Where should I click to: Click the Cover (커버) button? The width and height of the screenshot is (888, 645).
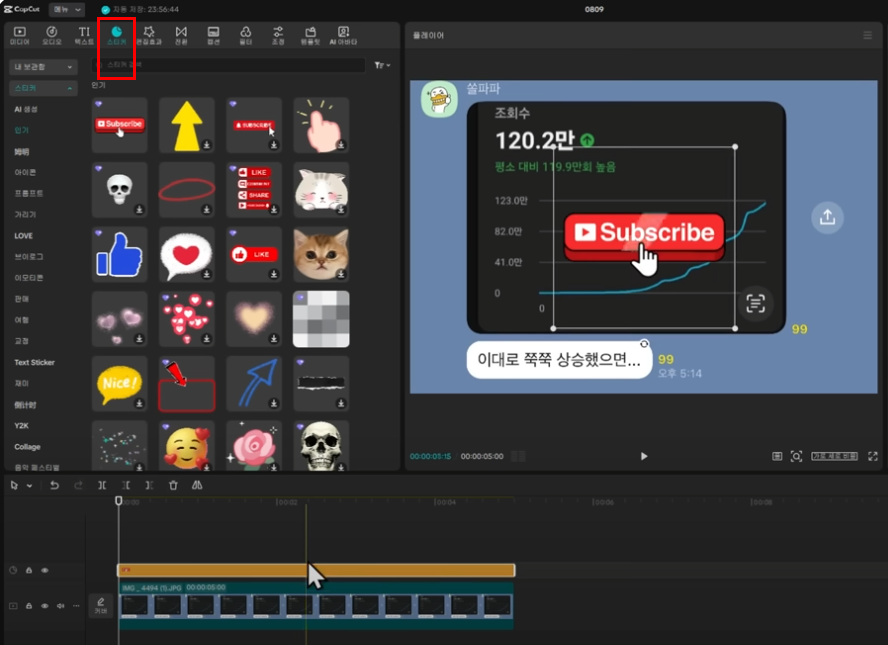pyautogui.click(x=101, y=605)
